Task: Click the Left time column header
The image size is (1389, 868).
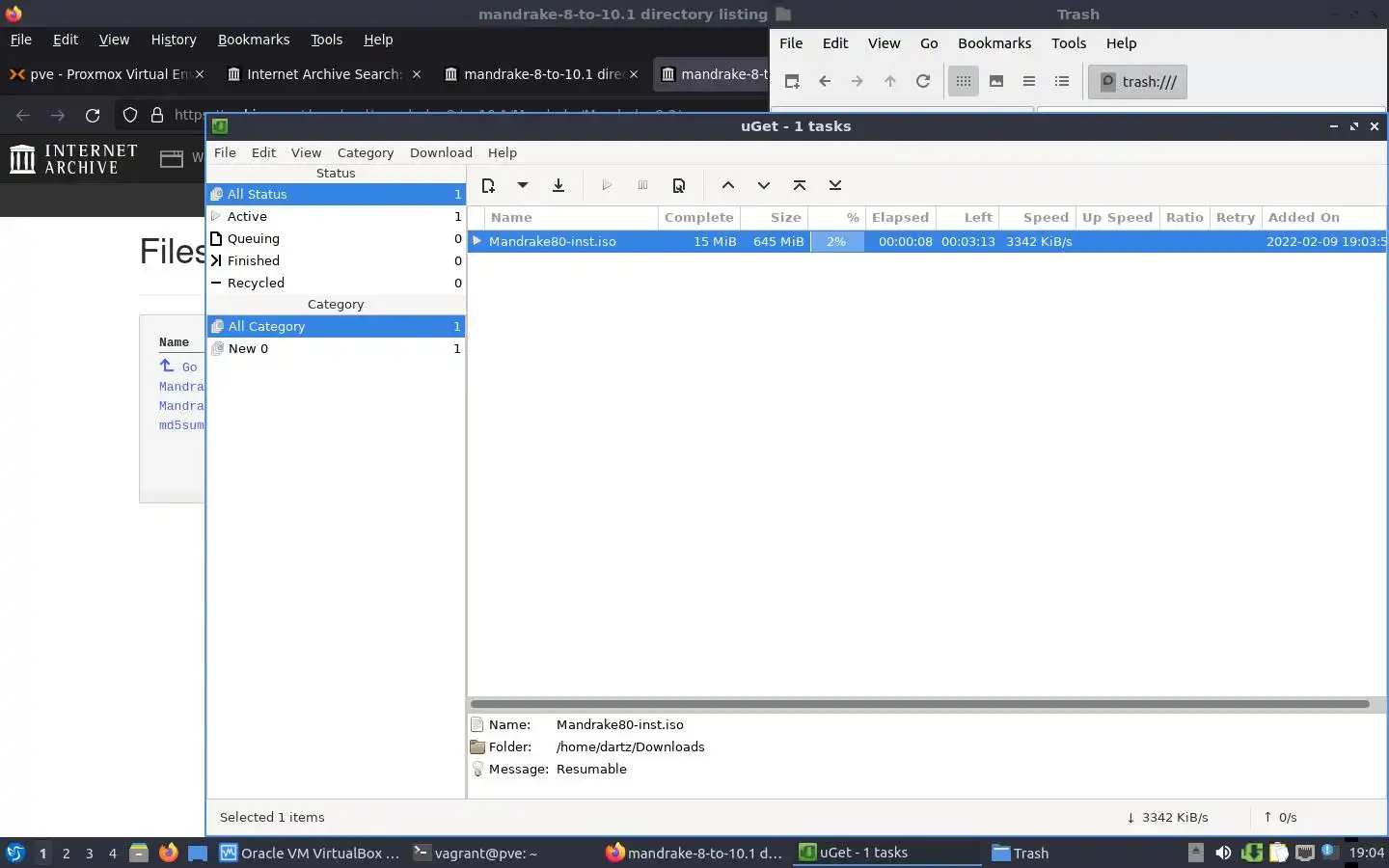Action: tap(967, 217)
